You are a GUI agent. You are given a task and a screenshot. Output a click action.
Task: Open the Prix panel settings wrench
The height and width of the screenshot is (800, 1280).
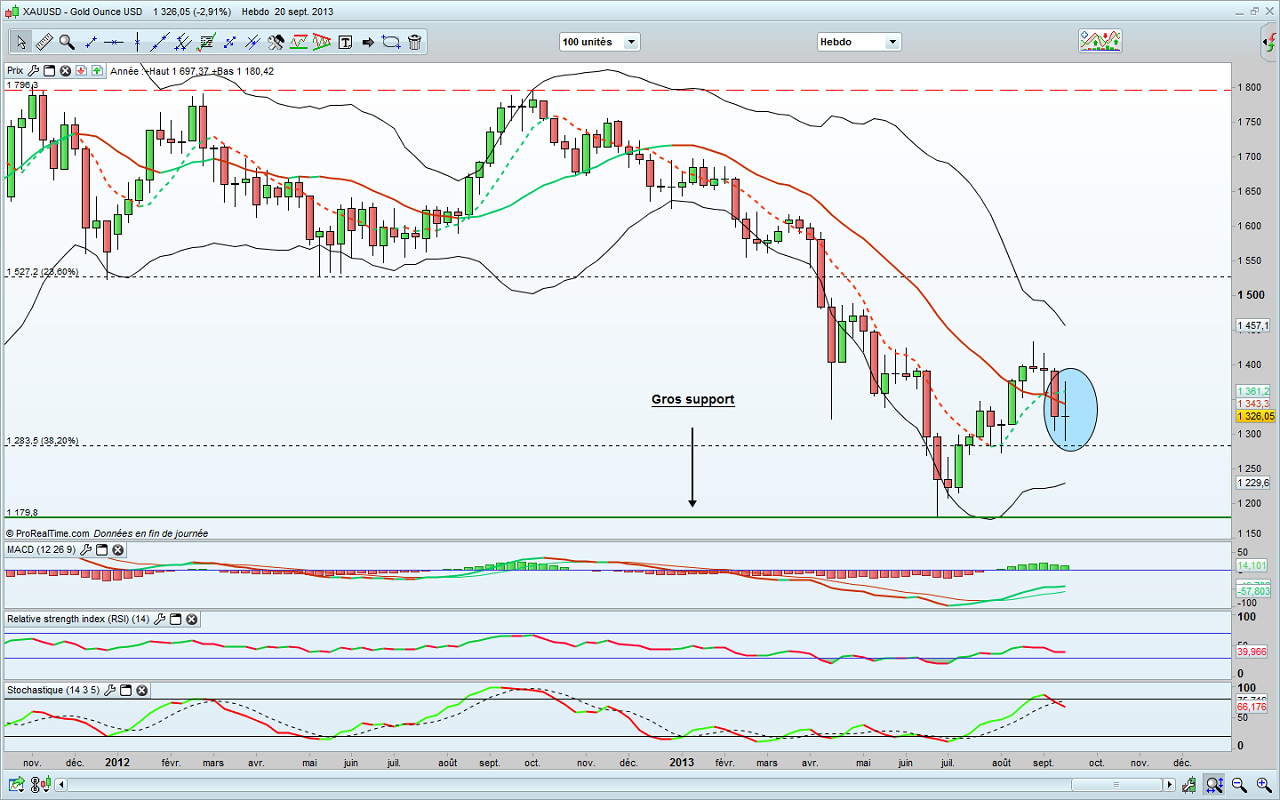click(33, 71)
